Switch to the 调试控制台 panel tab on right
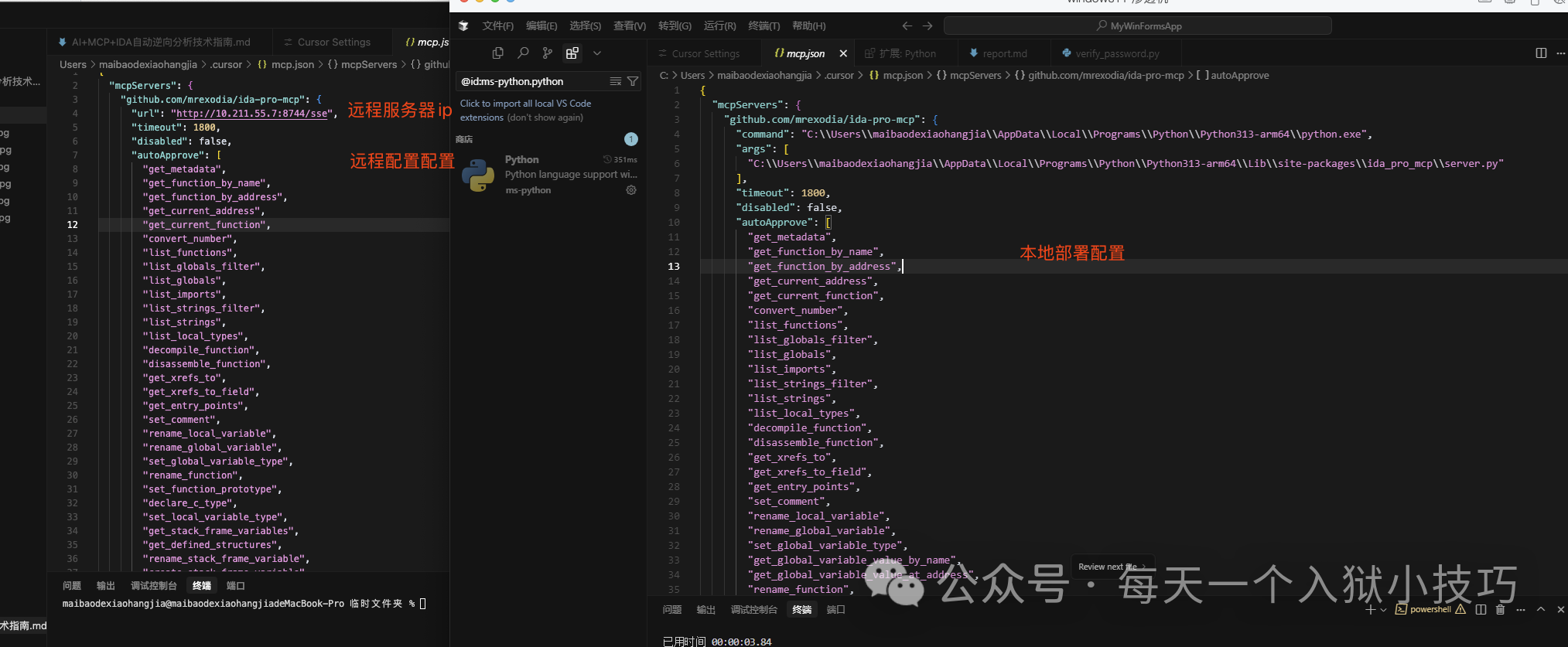Viewport: 1568px width, 647px height. 753,610
